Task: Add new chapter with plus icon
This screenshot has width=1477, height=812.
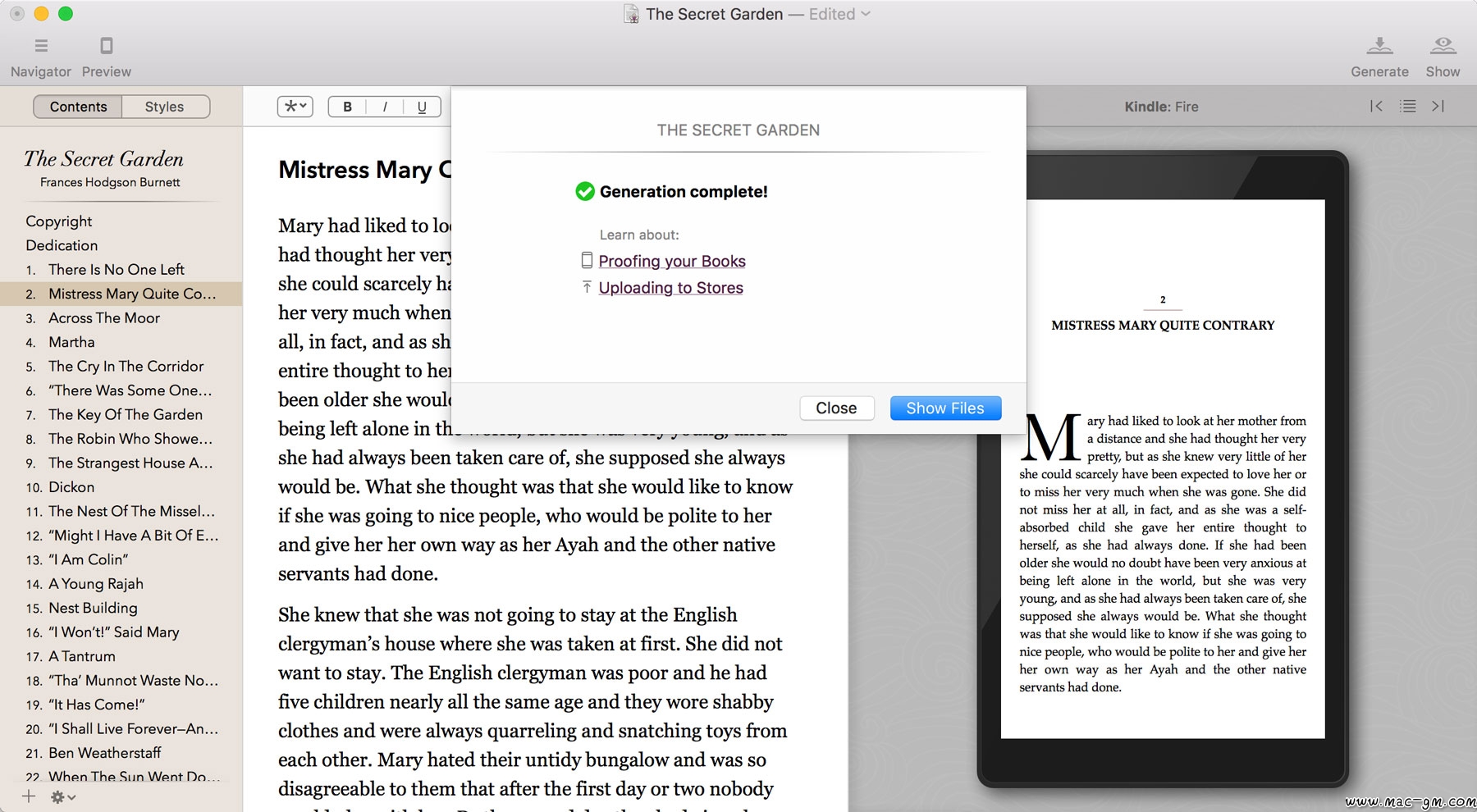Action: 29,796
